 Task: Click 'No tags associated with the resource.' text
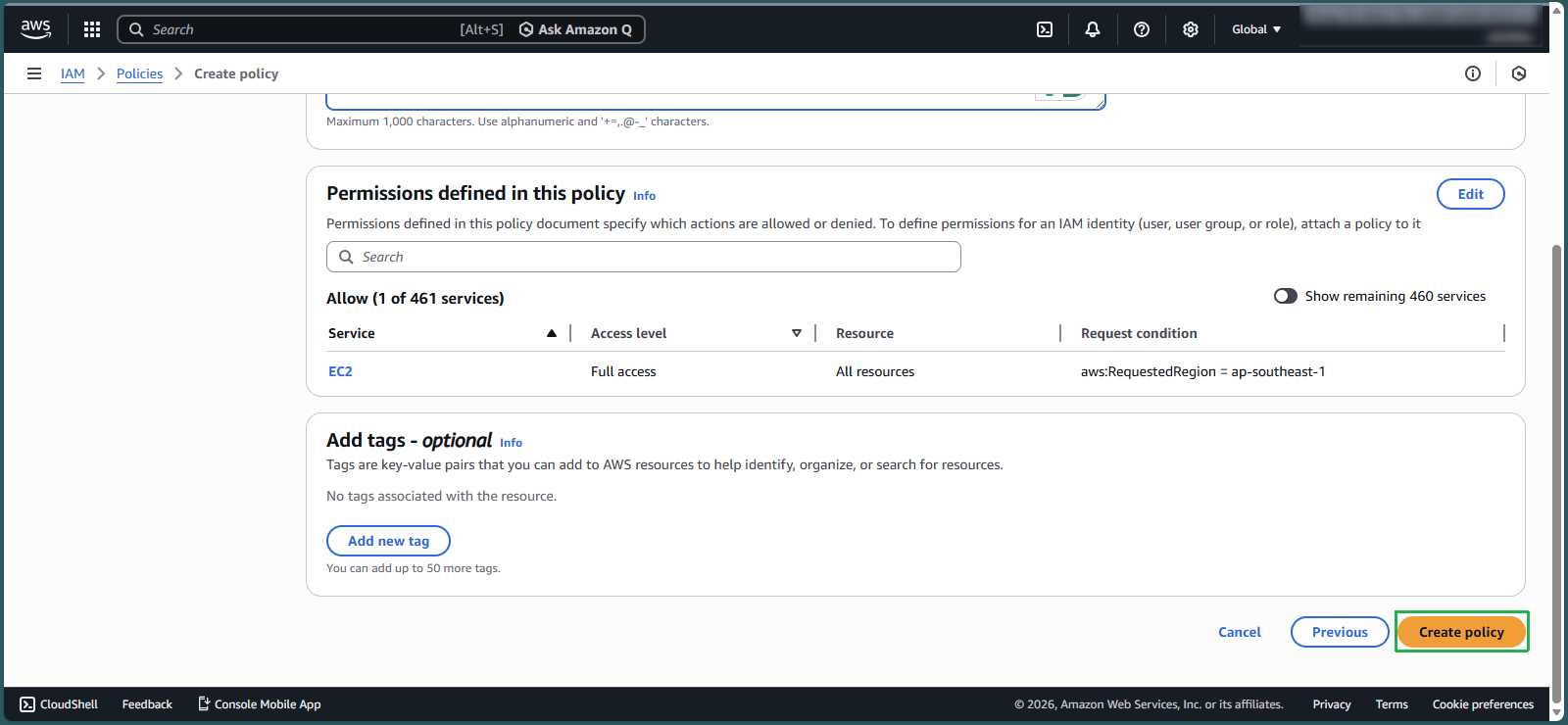click(x=441, y=496)
